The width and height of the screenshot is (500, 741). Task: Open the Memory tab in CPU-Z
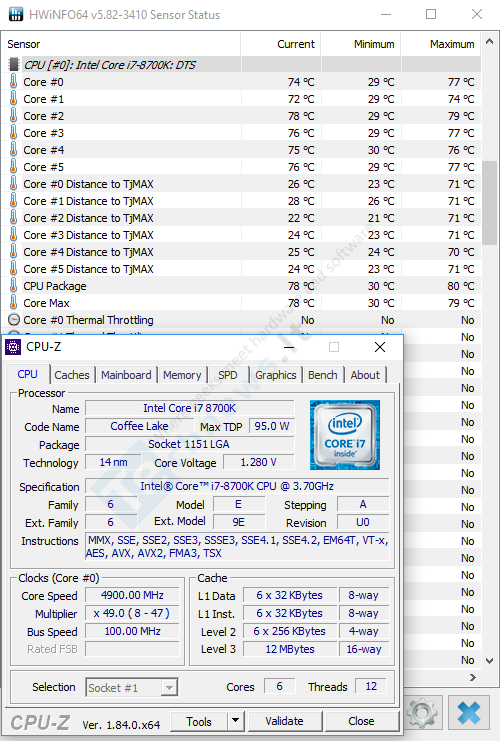182,375
